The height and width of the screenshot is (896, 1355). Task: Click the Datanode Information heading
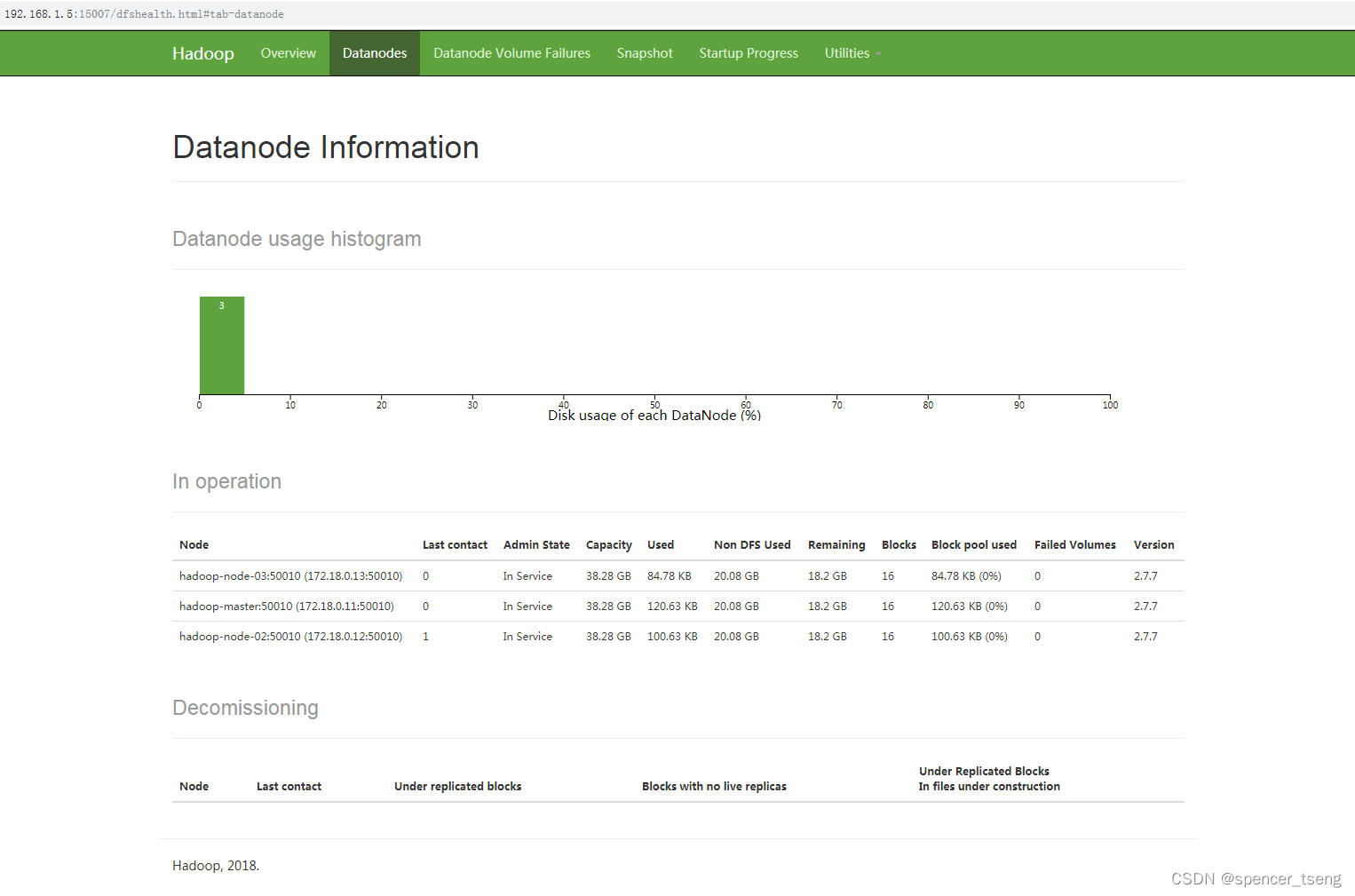pos(325,147)
